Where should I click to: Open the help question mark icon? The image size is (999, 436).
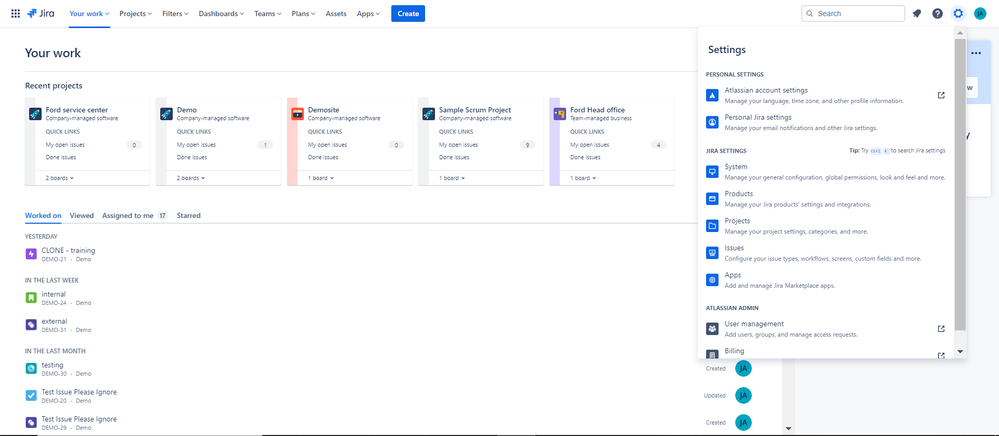(937, 13)
